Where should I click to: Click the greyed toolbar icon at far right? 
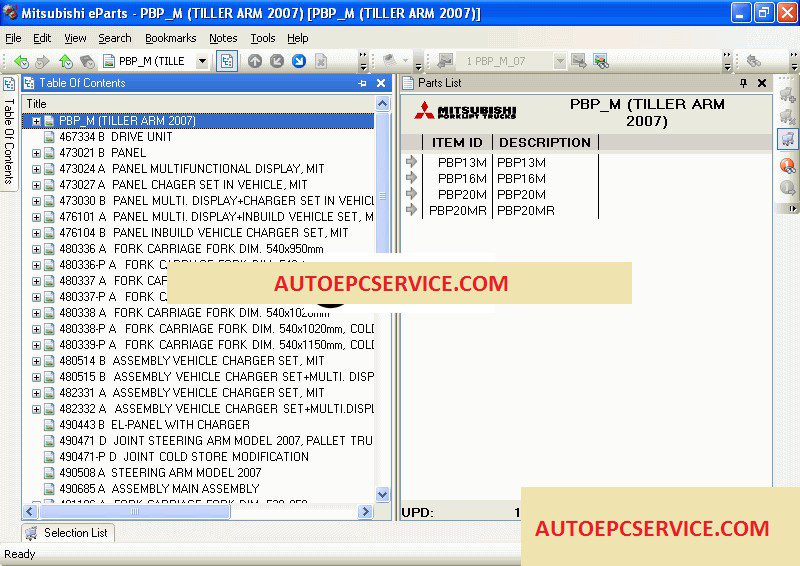(x=754, y=61)
